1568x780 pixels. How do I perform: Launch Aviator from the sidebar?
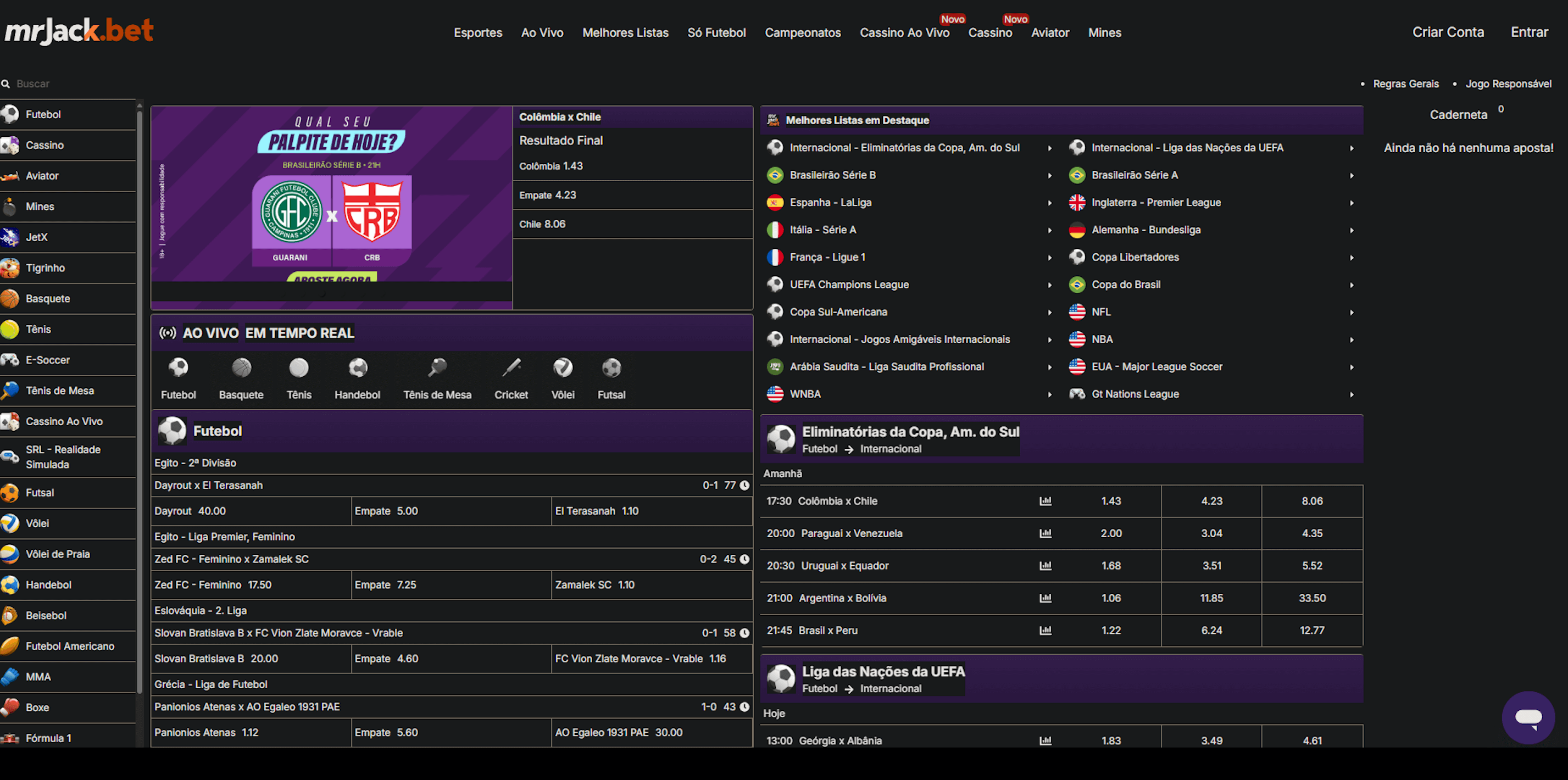68,176
